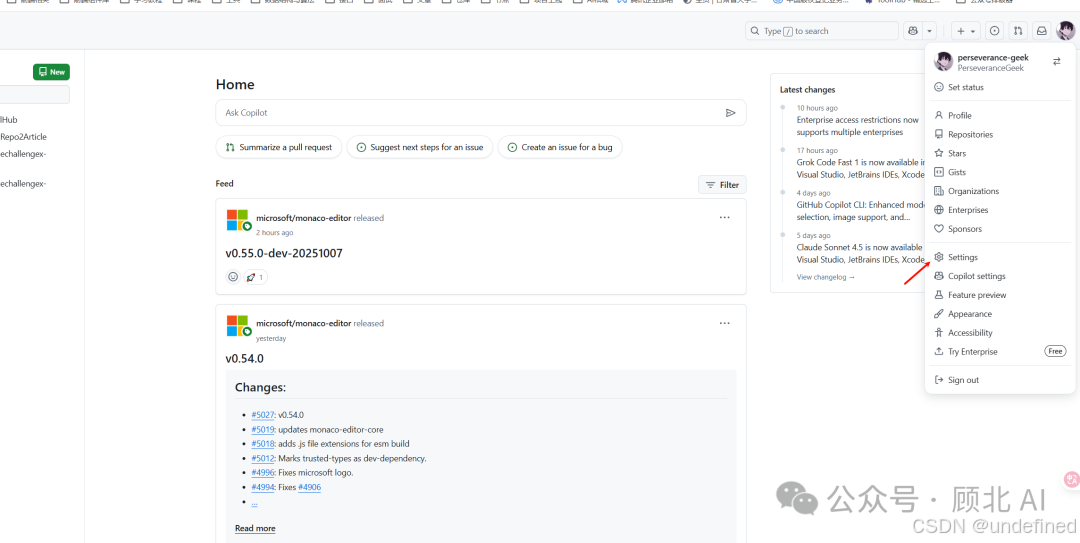Select Try Enterprise menu item
1080x543 pixels.
click(x=998, y=351)
